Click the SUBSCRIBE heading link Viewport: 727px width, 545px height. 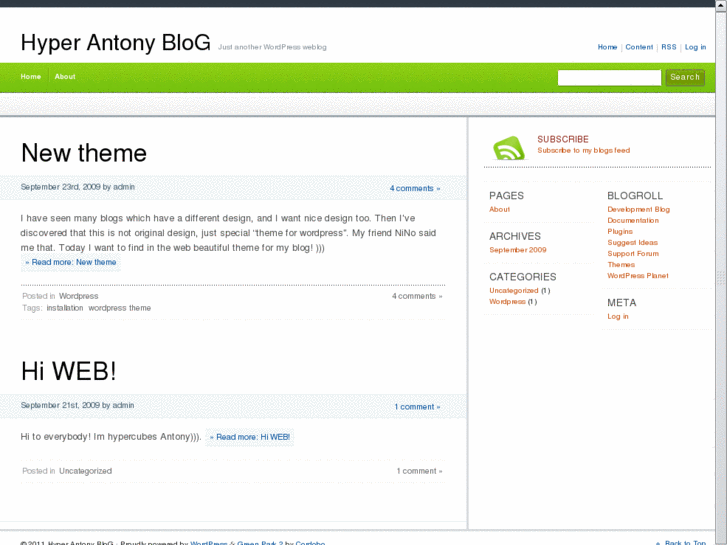[563, 139]
